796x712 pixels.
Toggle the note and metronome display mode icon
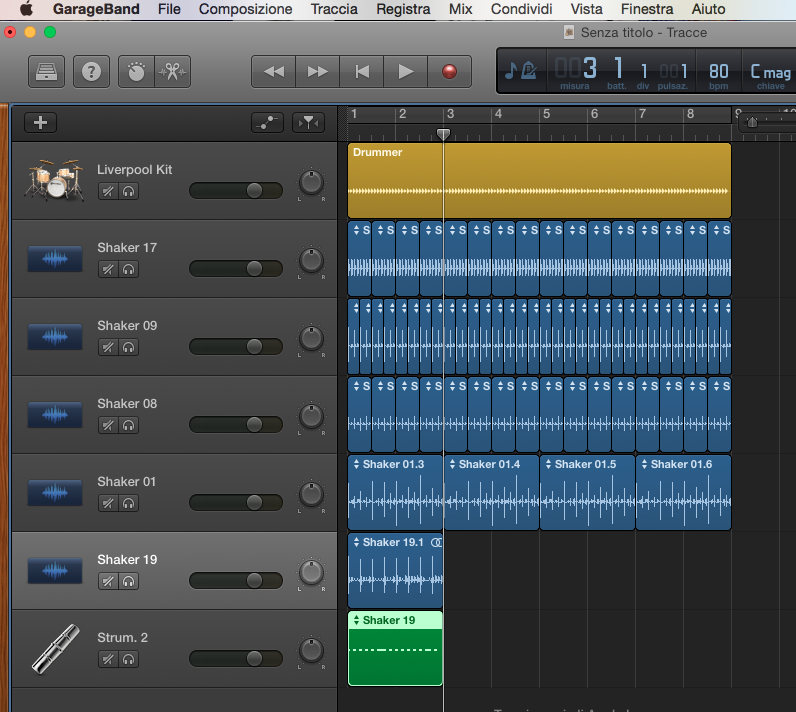click(521, 71)
